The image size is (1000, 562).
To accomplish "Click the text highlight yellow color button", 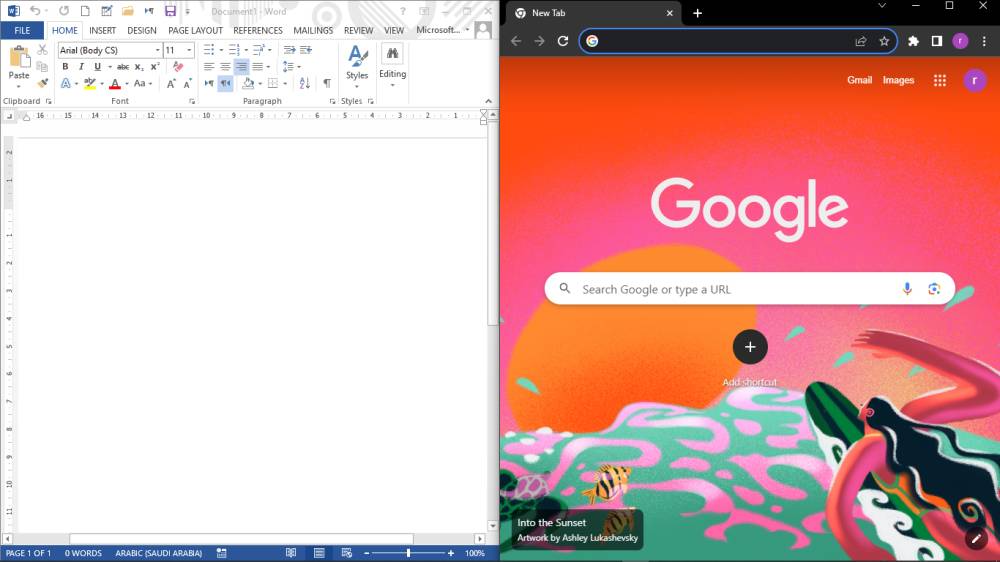I will [x=90, y=84].
